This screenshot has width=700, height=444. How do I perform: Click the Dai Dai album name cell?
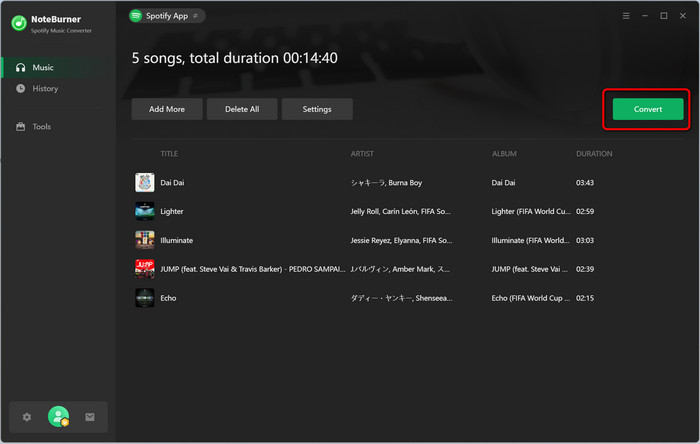[x=503, y=183]
